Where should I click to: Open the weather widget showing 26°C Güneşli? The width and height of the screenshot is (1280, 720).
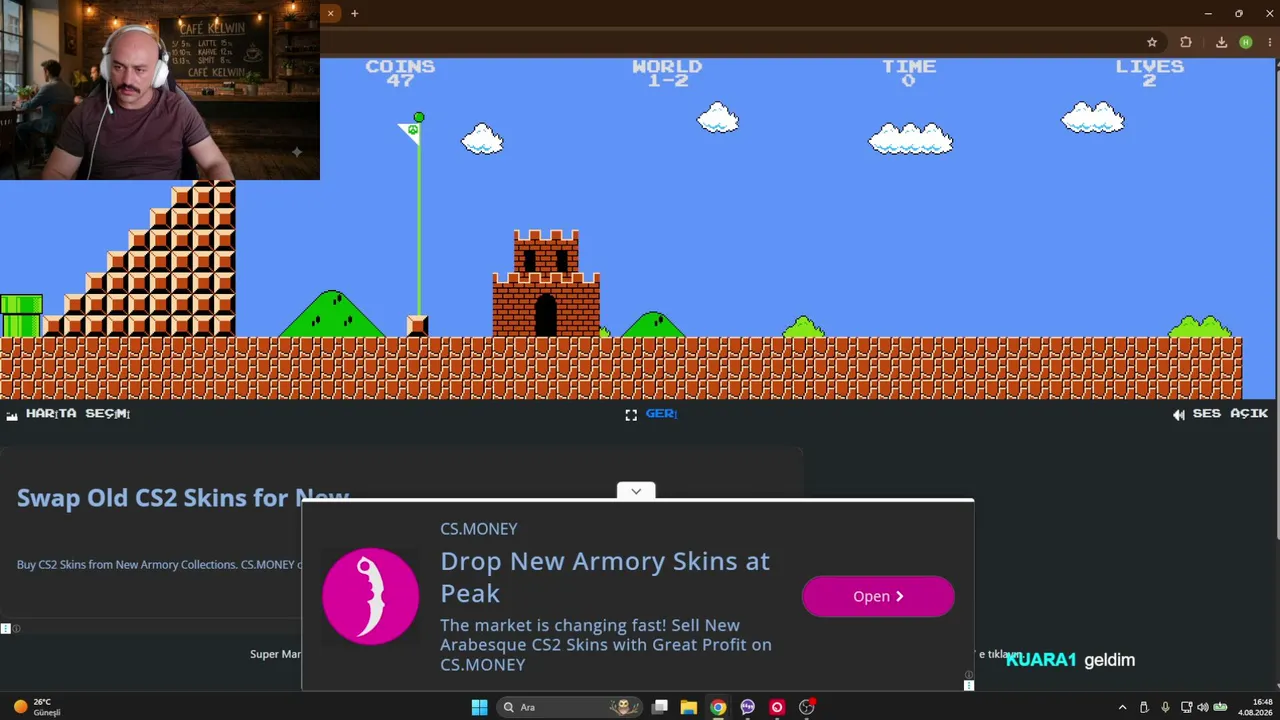click(x=38, y=707)
